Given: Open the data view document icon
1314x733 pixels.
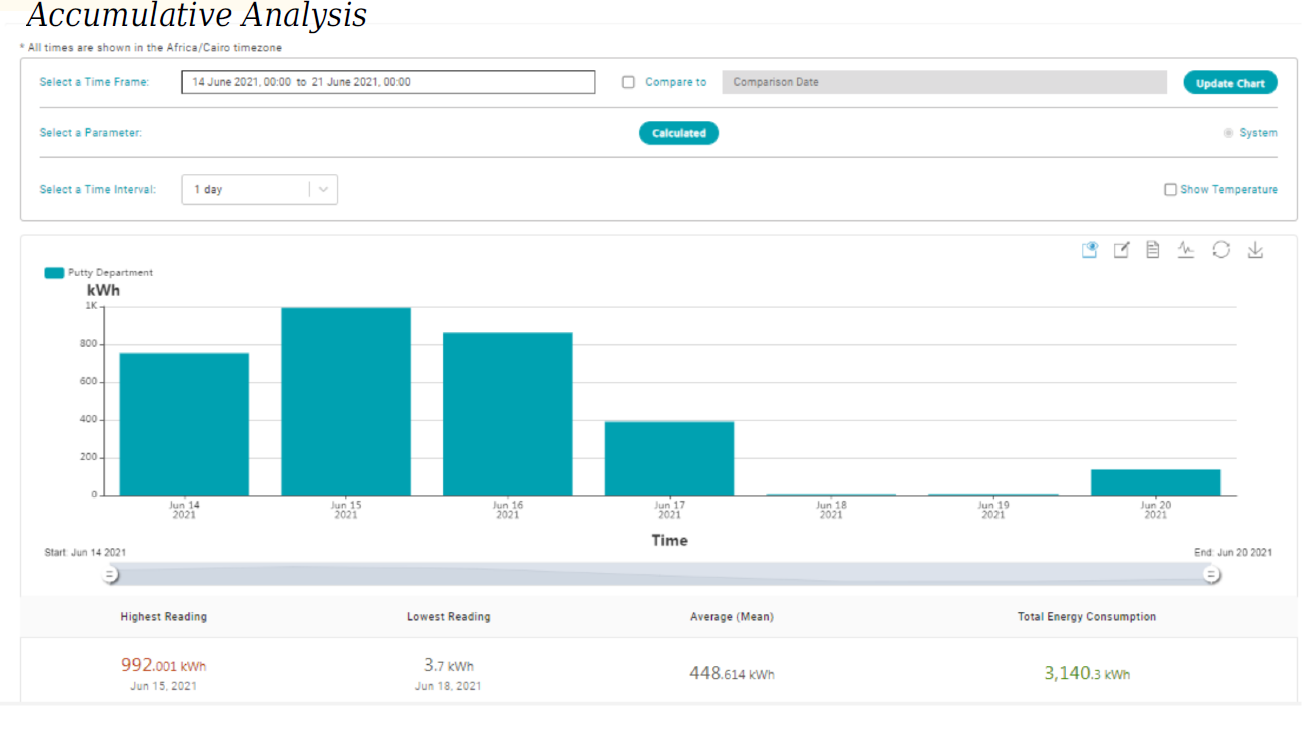Looking at the screenshot, I should coord(1153,250).
